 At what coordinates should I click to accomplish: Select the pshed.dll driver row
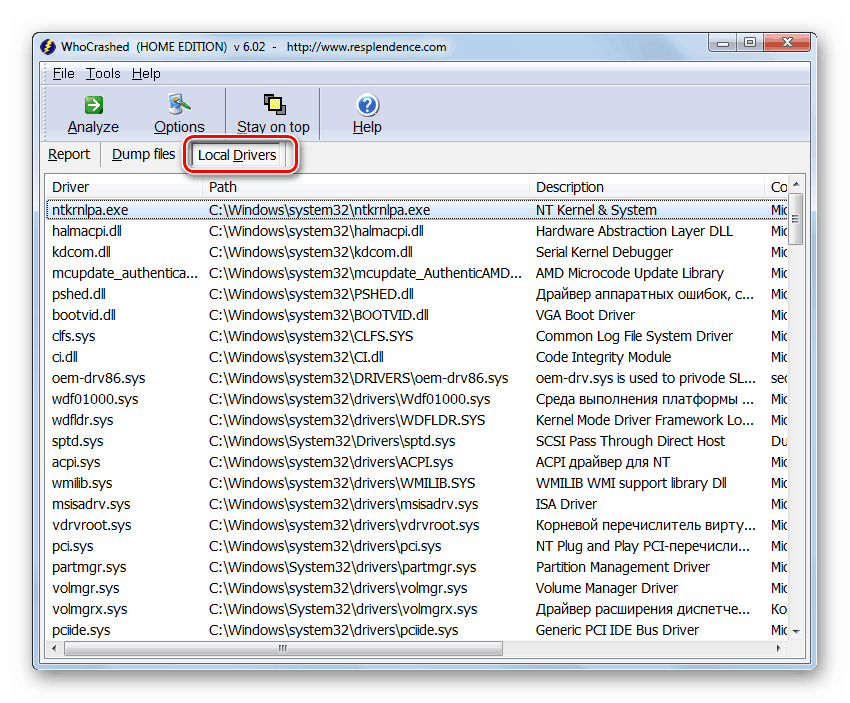click(x=417, y=294)
